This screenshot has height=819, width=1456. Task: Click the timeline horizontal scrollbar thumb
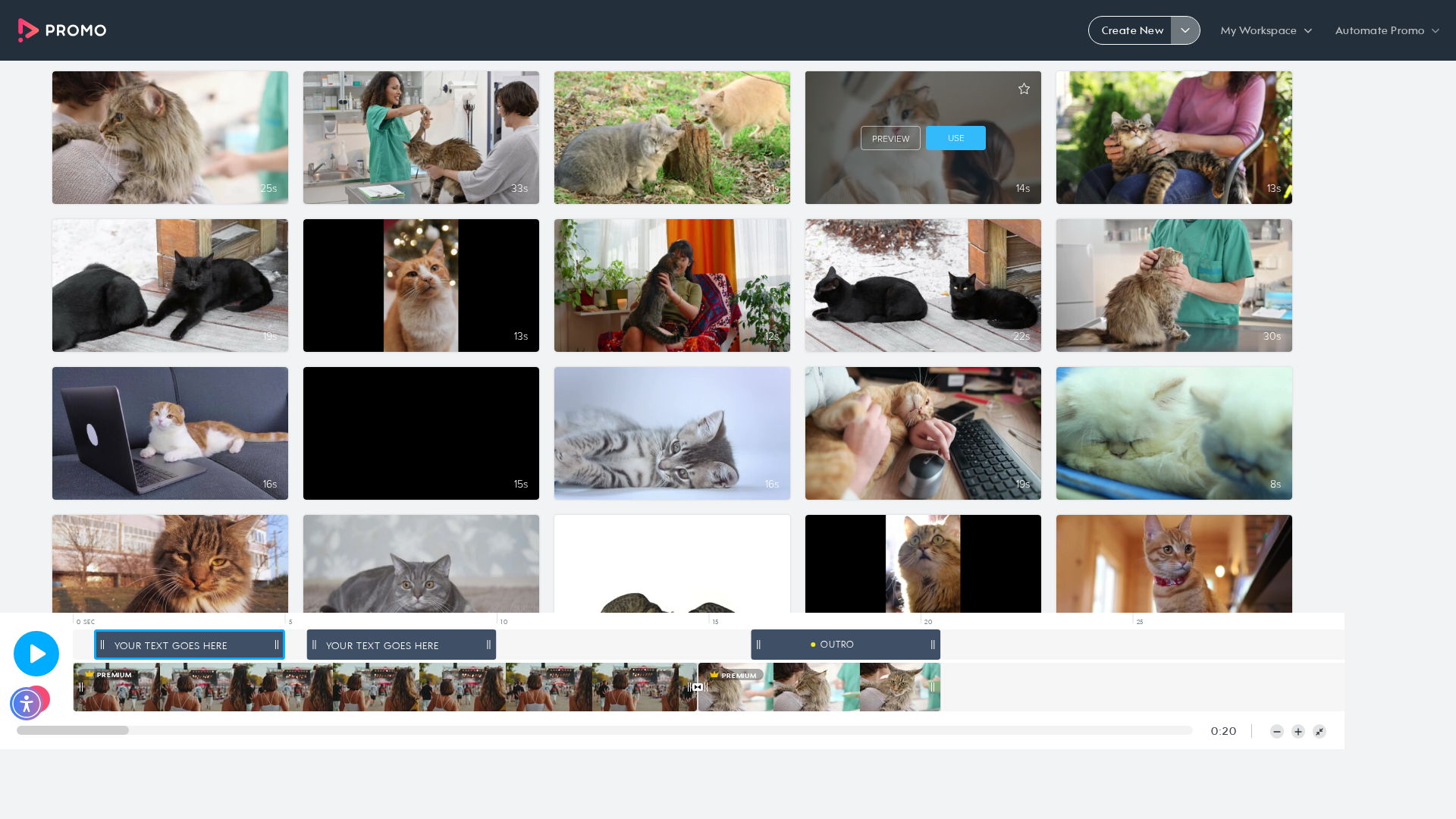click(73, 730)
